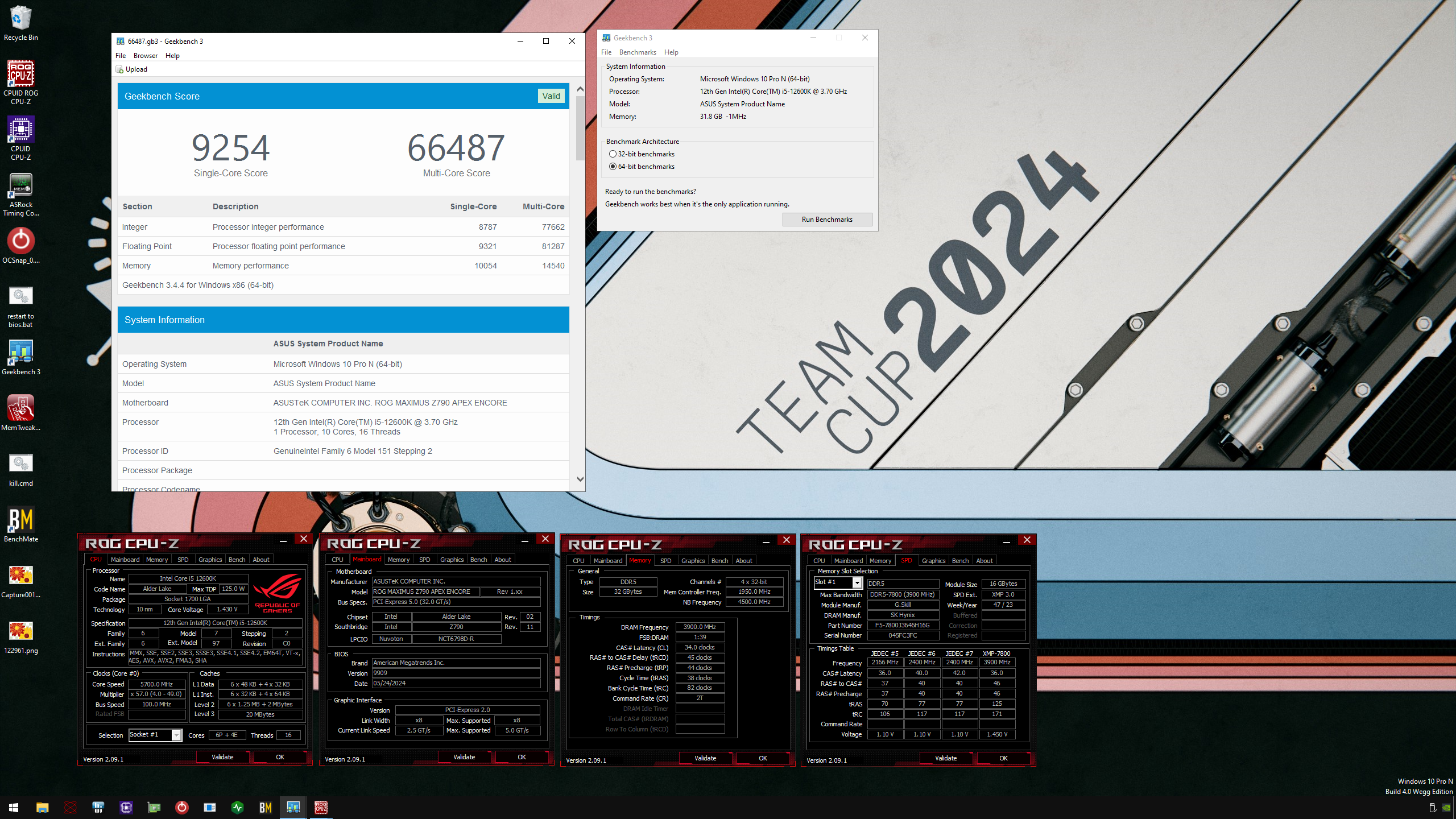Open Help menu in the Geekbench 3 launcher window
Screen dimensions: 1456x819
click(671, 52)
